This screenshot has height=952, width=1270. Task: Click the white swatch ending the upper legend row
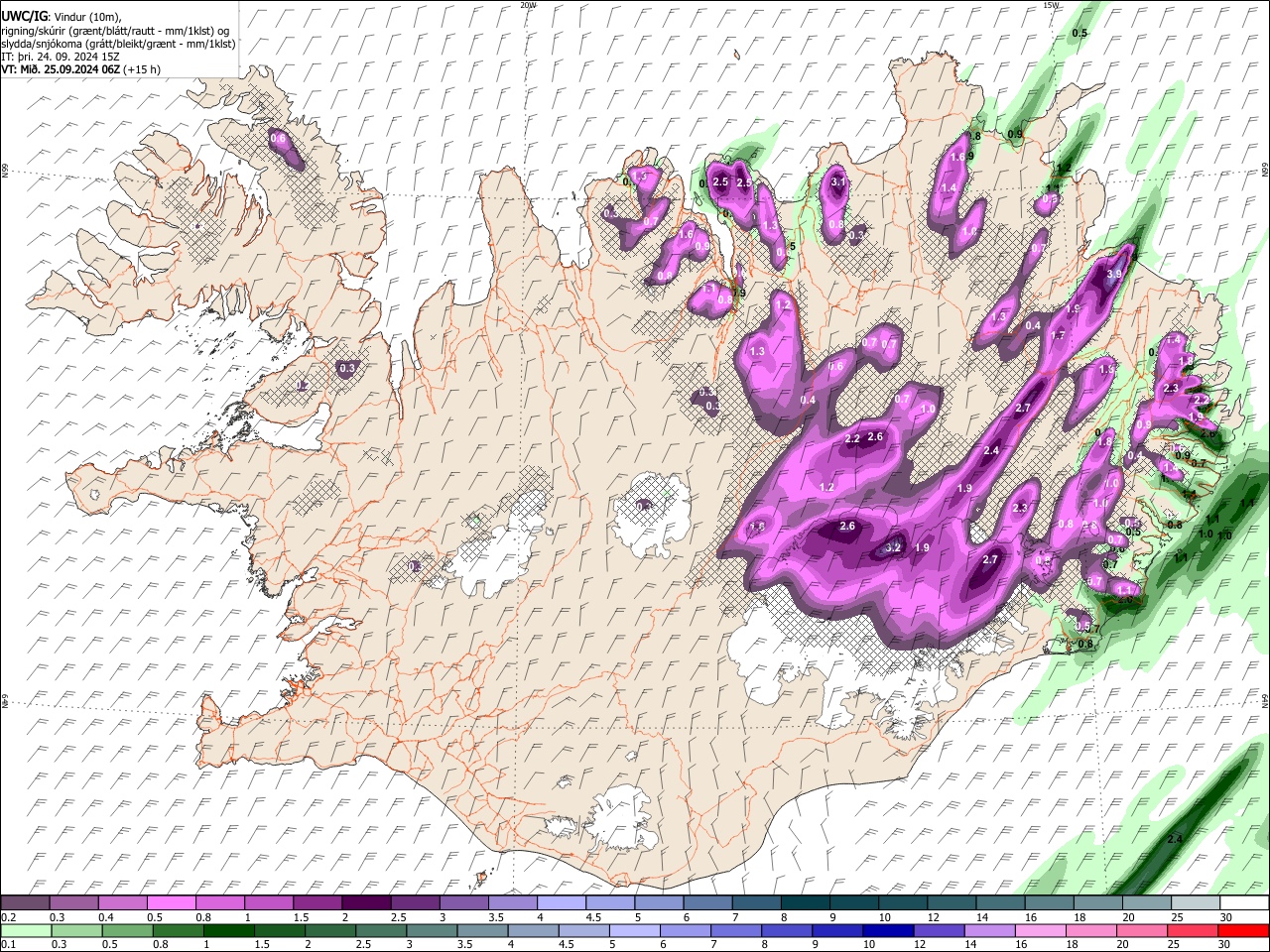[x=1243, y=902]
